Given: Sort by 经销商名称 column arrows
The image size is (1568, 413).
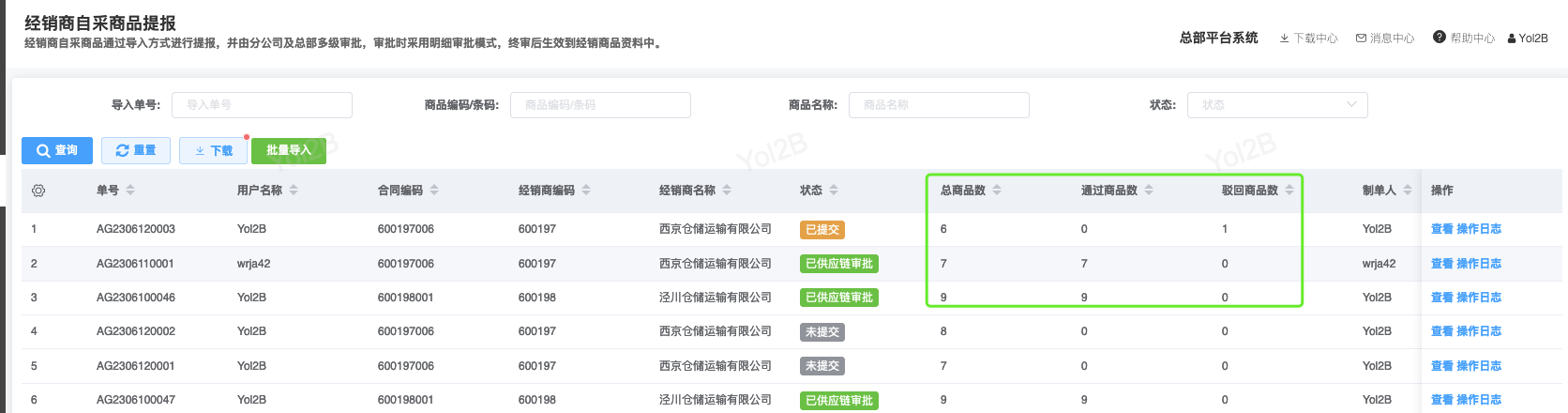Looking at the screenshot, I should (727, 191).
